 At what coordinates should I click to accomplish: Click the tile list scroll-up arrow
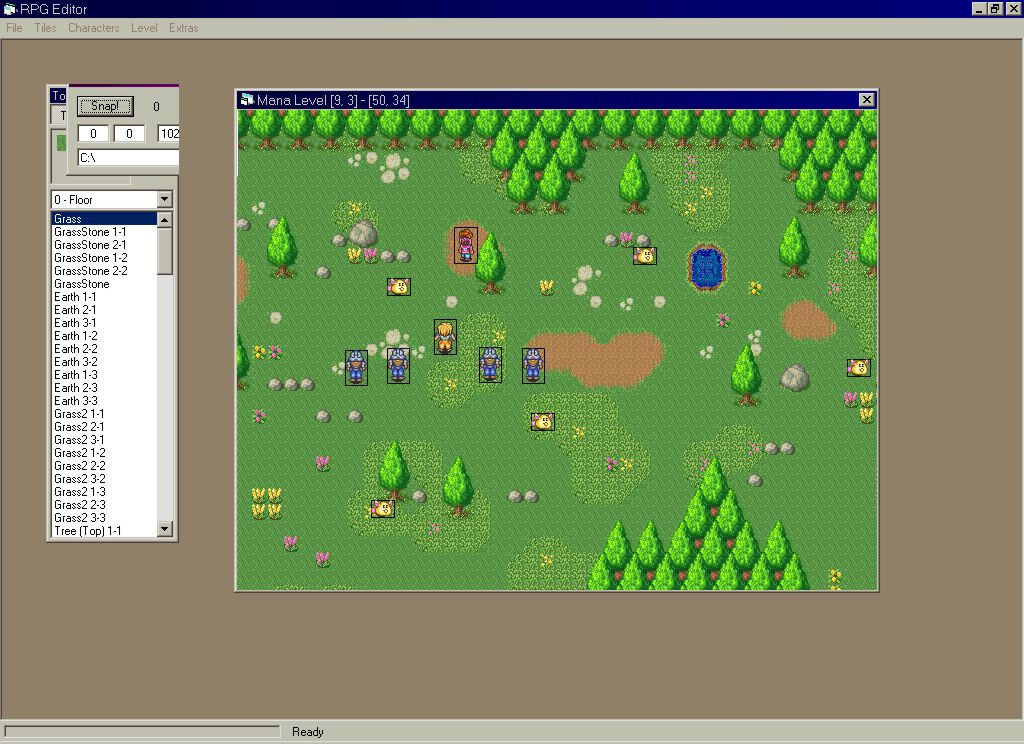tap(165, 219)
